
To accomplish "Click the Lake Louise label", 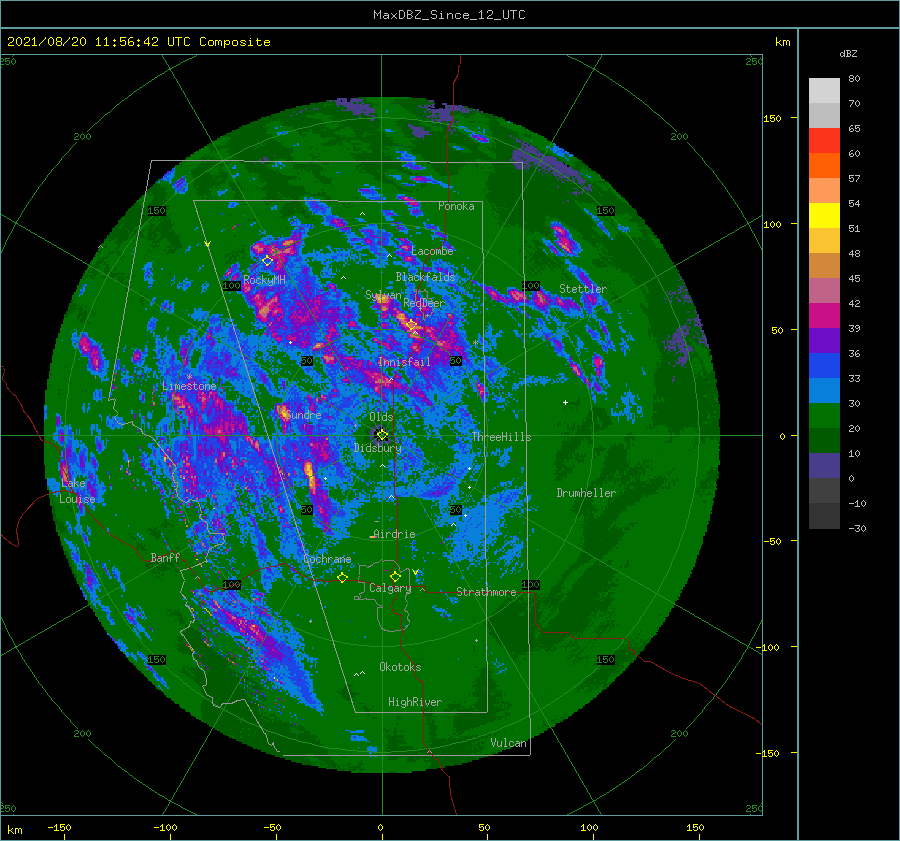I will pyautogui.click(x=77, y=491).
